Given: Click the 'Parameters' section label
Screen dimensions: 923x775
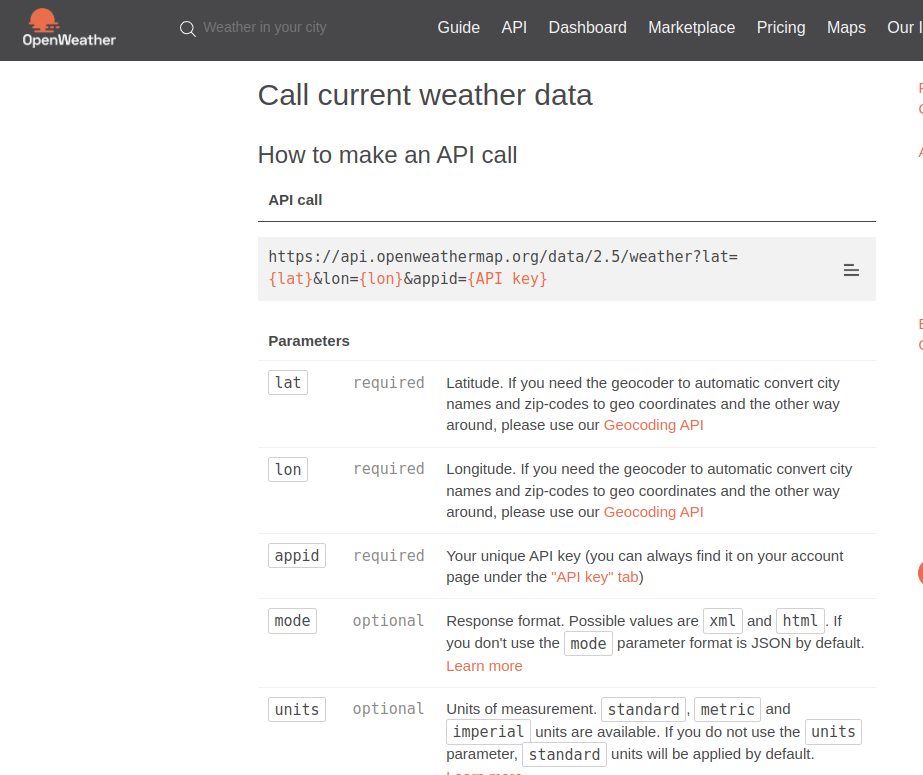Looking at the screenshot, I should point(309,341).
